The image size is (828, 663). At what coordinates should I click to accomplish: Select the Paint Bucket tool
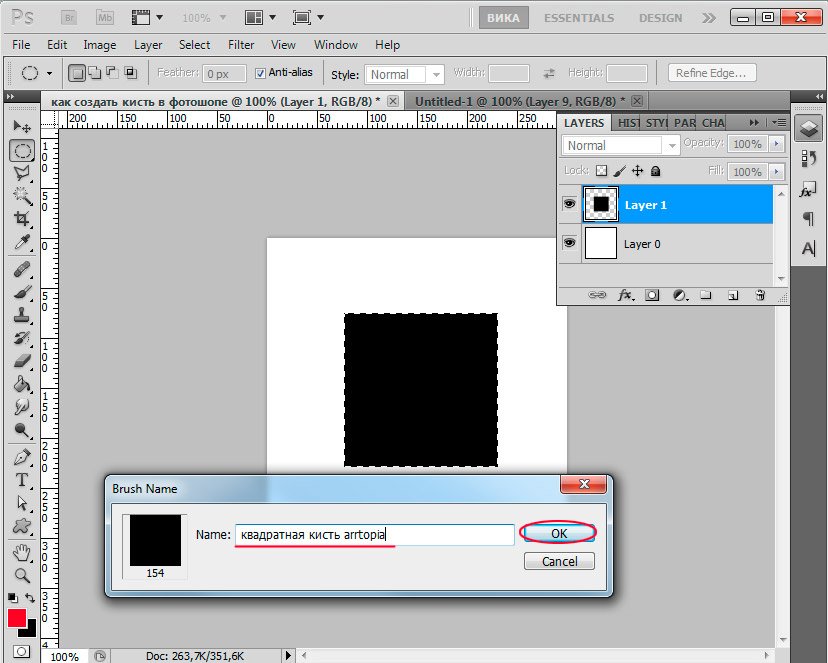(22, 384)
